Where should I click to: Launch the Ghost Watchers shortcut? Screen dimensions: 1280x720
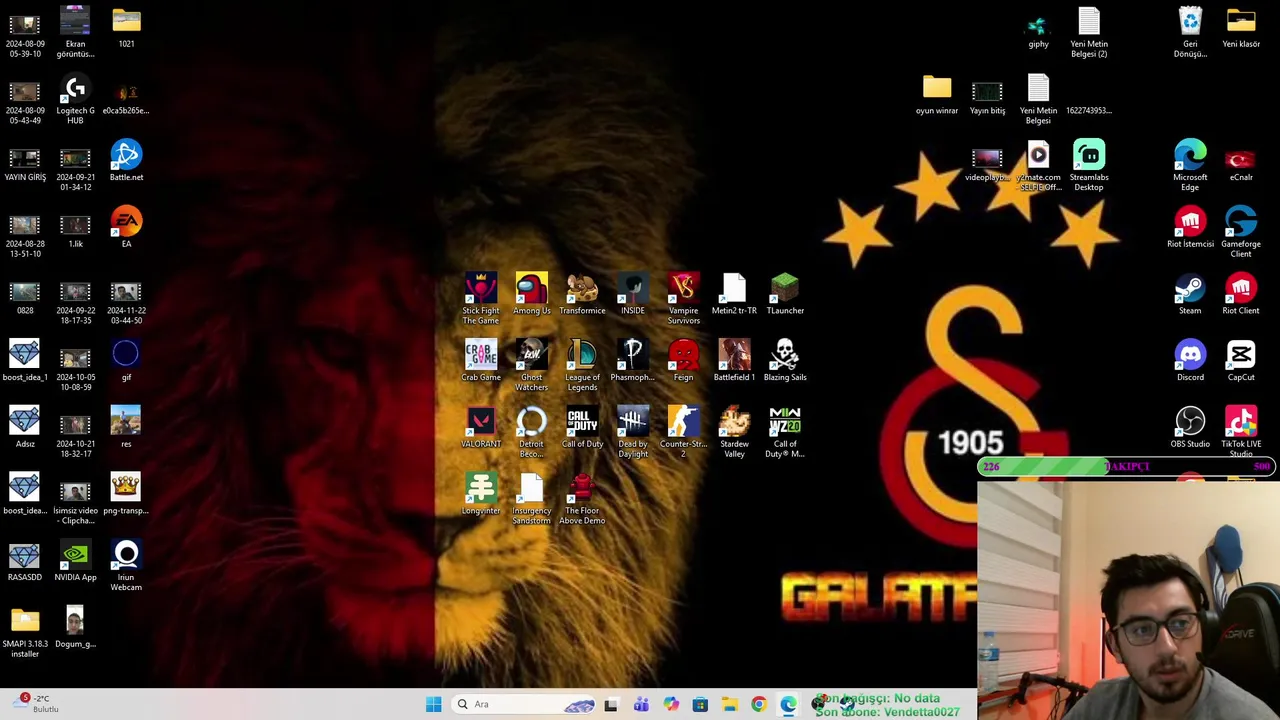[x=531, y=365]
